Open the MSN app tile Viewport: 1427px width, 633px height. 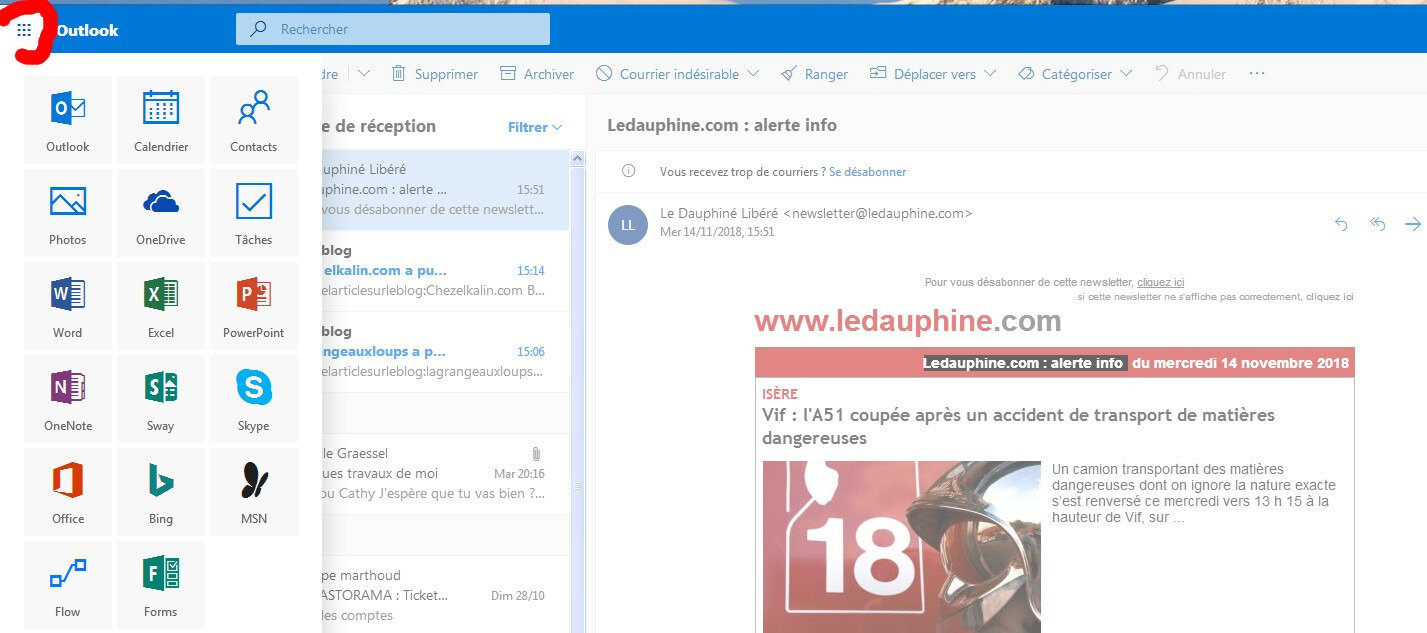254,492
